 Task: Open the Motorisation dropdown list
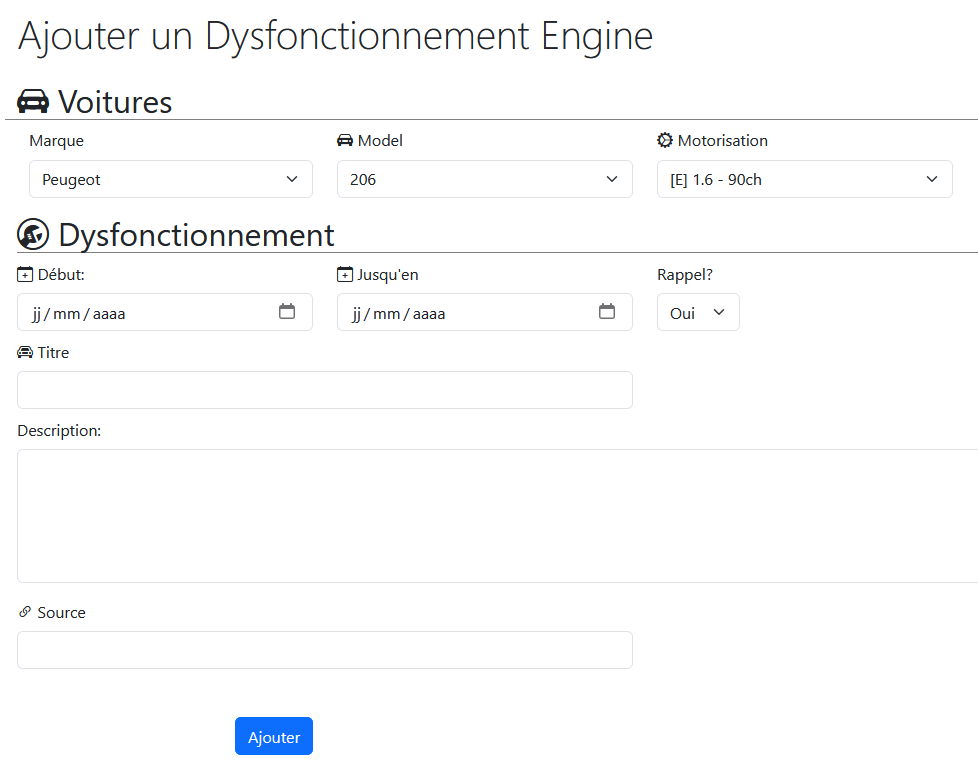[x=804, y=179]
